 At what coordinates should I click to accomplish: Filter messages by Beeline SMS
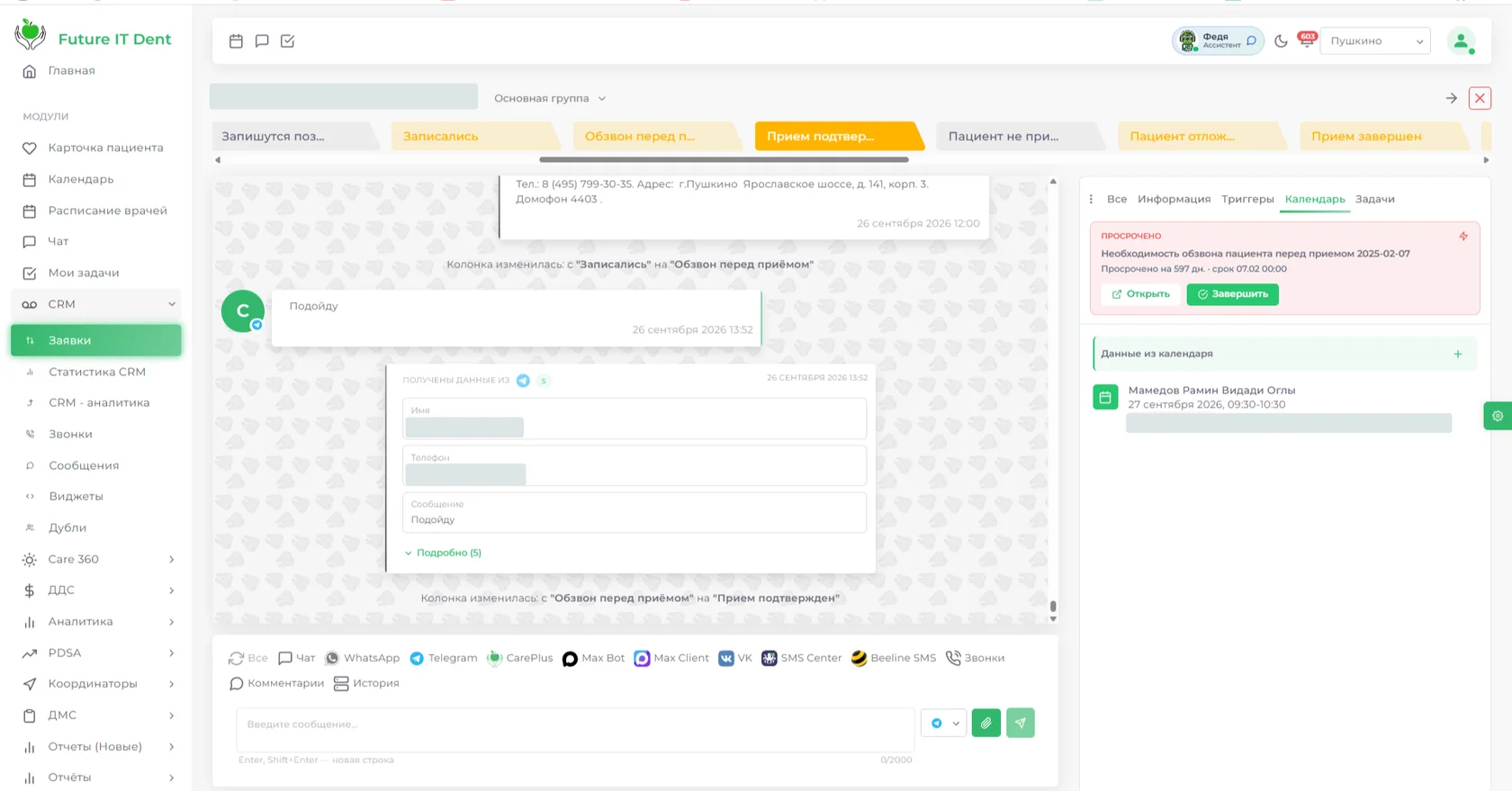click(894, 658)
